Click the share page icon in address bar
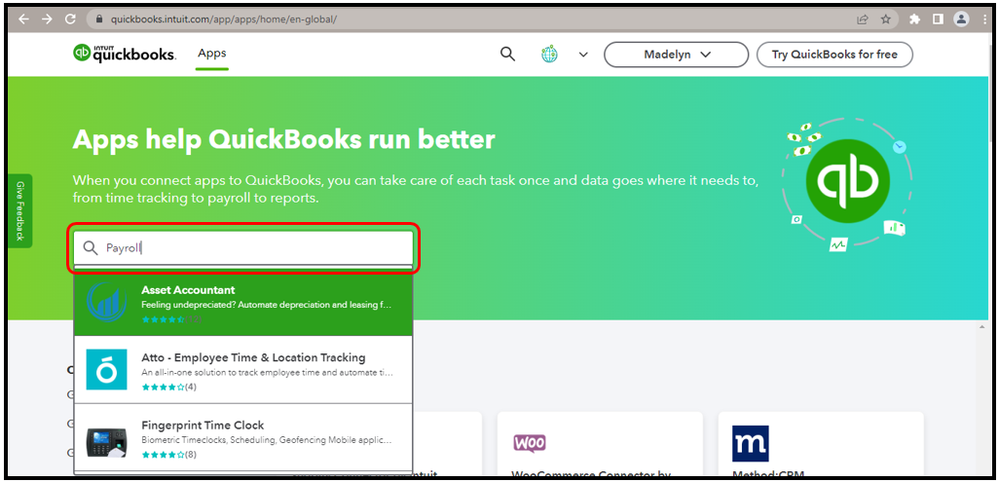The image size is (999, 483). 862,19
